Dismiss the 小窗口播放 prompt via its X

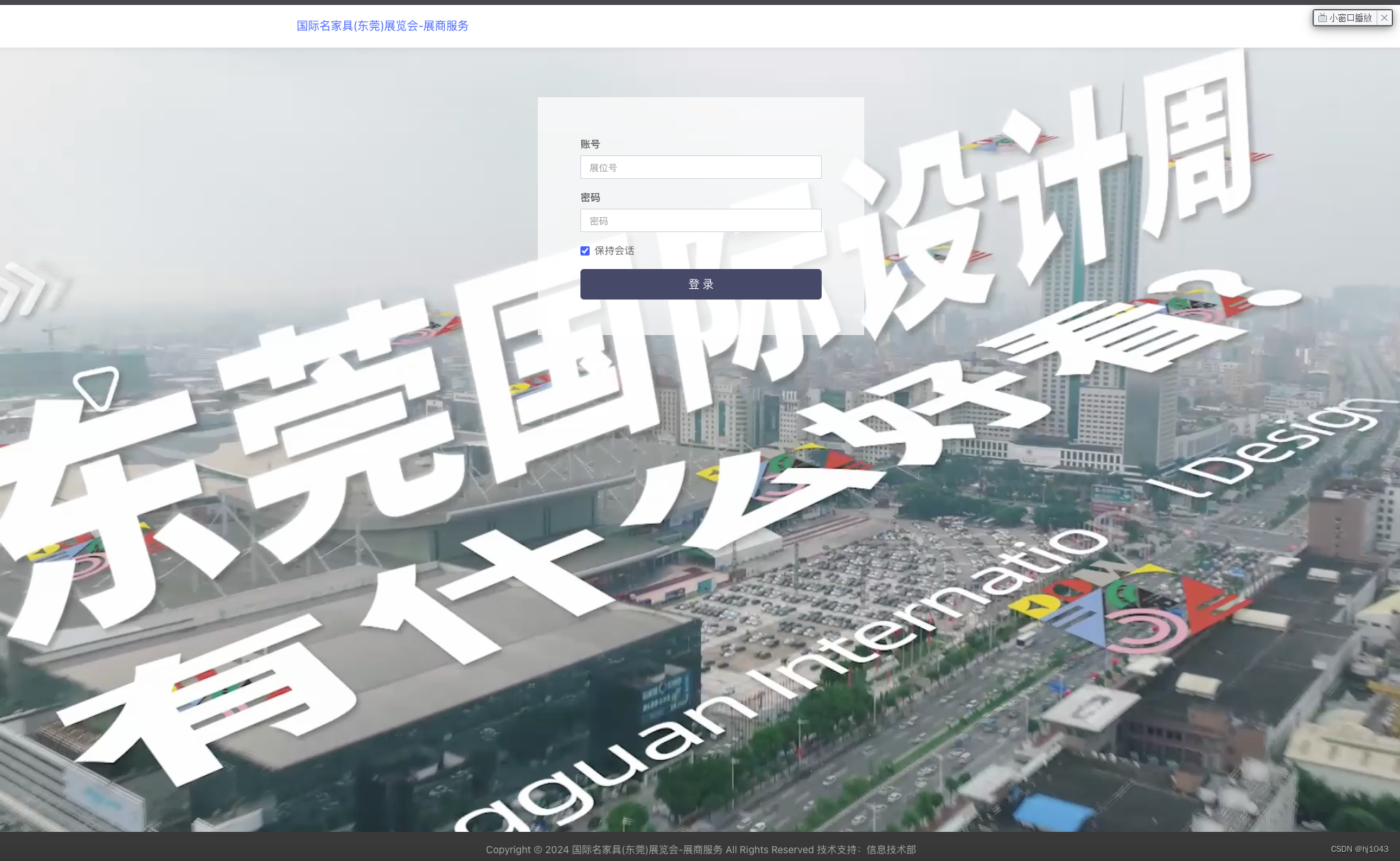pyautogui.click(x=1384, y=18)
